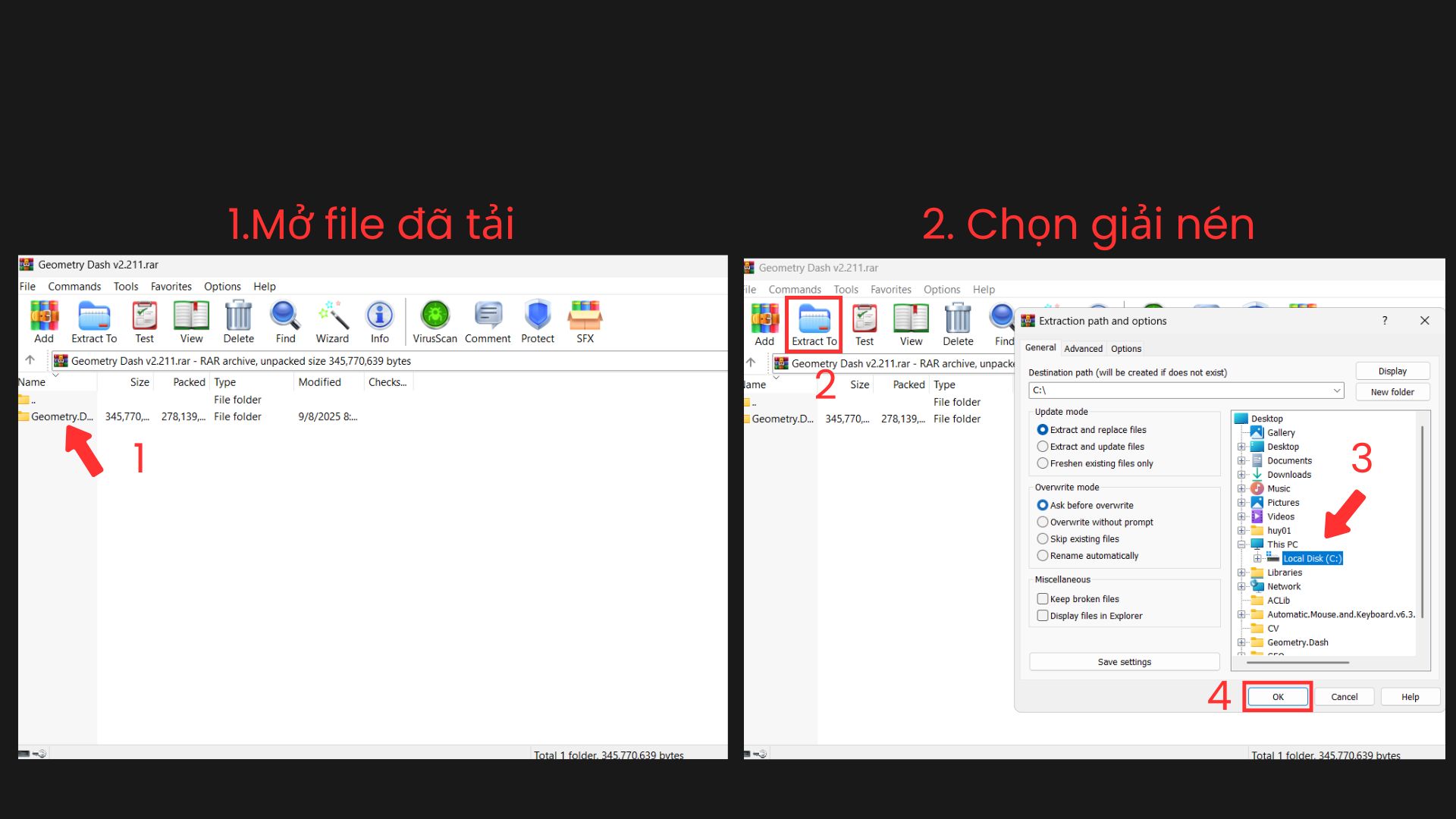Select Geometry.D... folder in left window
This screenshot has height=819, width=1456.
(55, 416)
